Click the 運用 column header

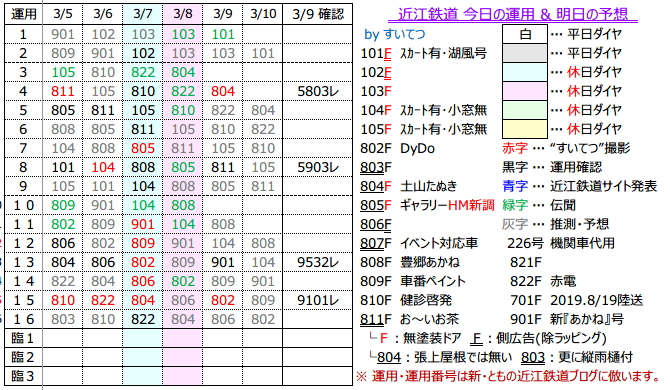point(24,14)
